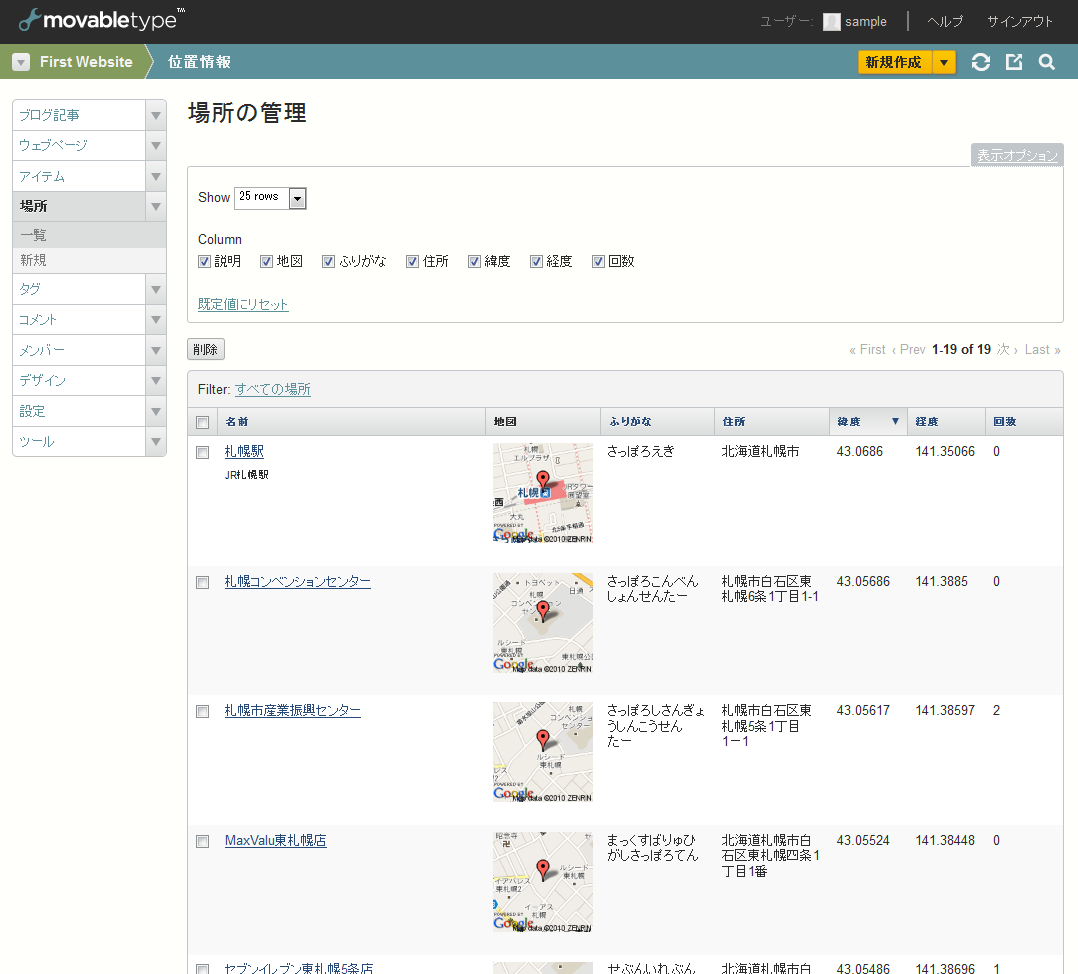Image resolution: width=1078 pixels, height=974 pixels.
Task: Toggle the 地図 column checkbox
Action: 267,261
